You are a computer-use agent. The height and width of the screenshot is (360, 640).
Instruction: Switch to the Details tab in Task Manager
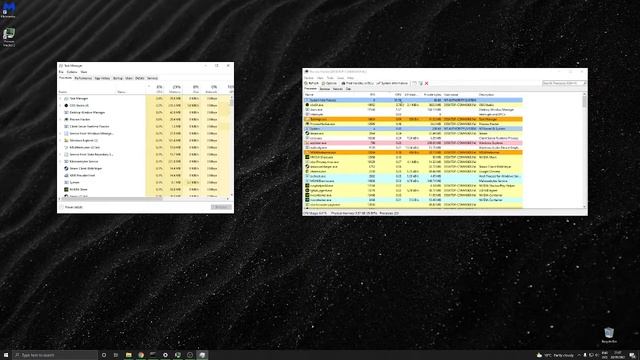(x=140, y=78)
